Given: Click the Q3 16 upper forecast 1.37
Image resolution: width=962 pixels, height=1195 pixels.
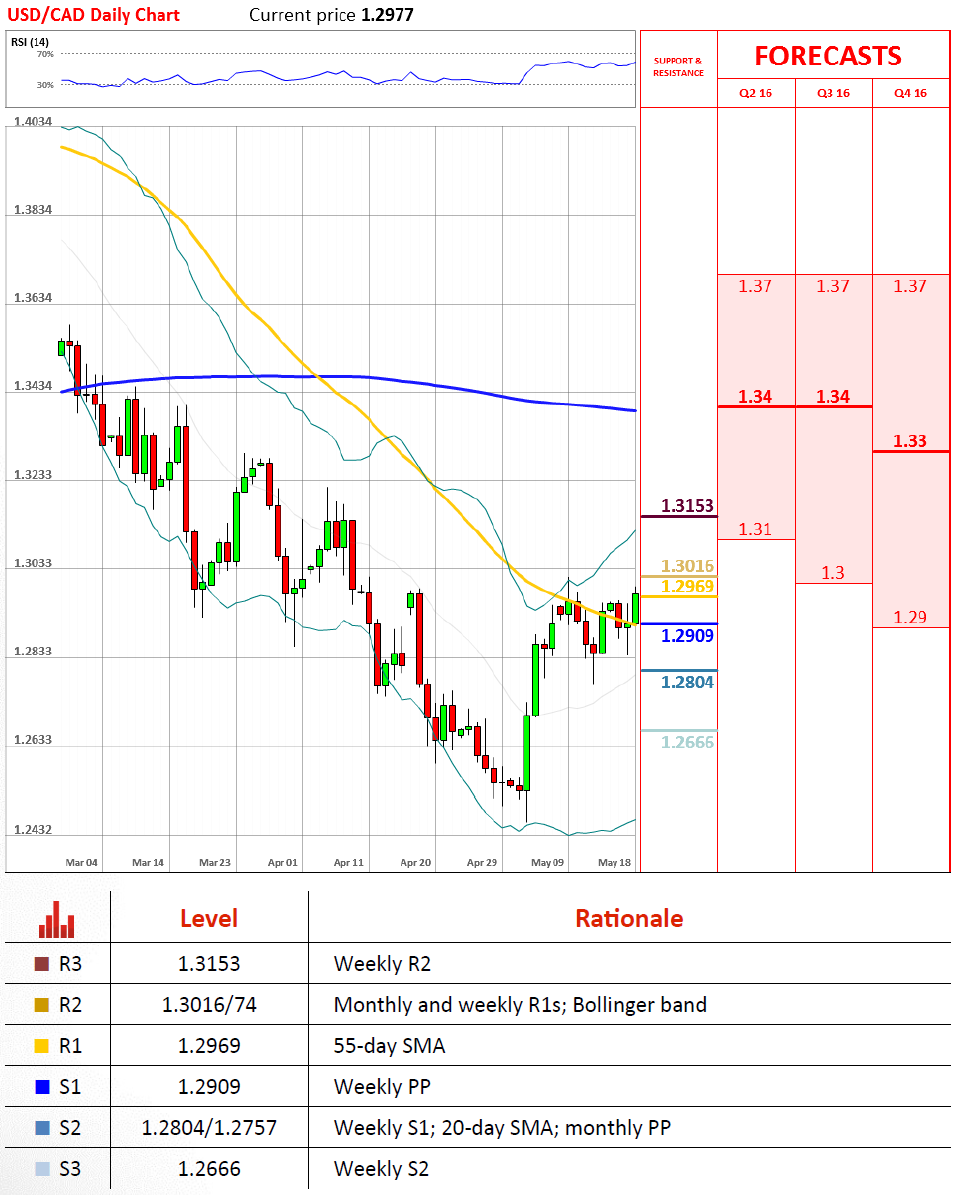Looking at the screenshot, I should point(832,287).
